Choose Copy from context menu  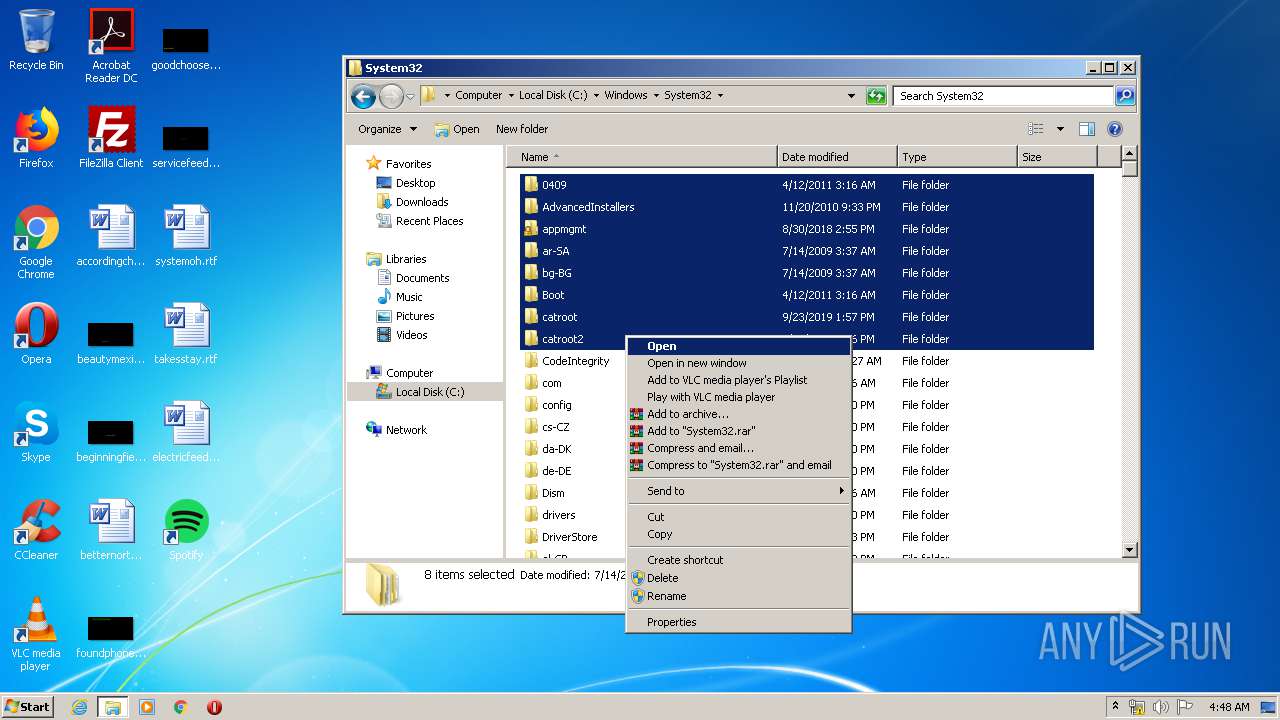click(x=738, y=534)
